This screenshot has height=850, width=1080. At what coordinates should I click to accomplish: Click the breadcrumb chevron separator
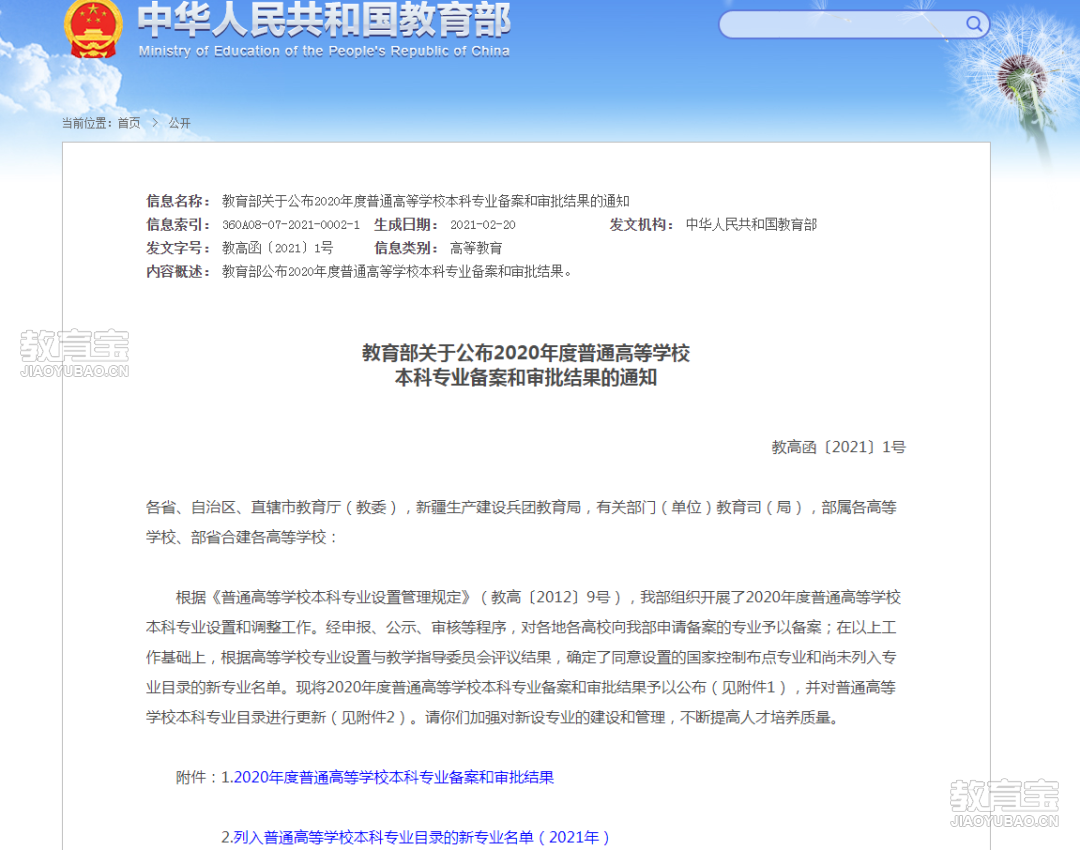tap(155, 123)
